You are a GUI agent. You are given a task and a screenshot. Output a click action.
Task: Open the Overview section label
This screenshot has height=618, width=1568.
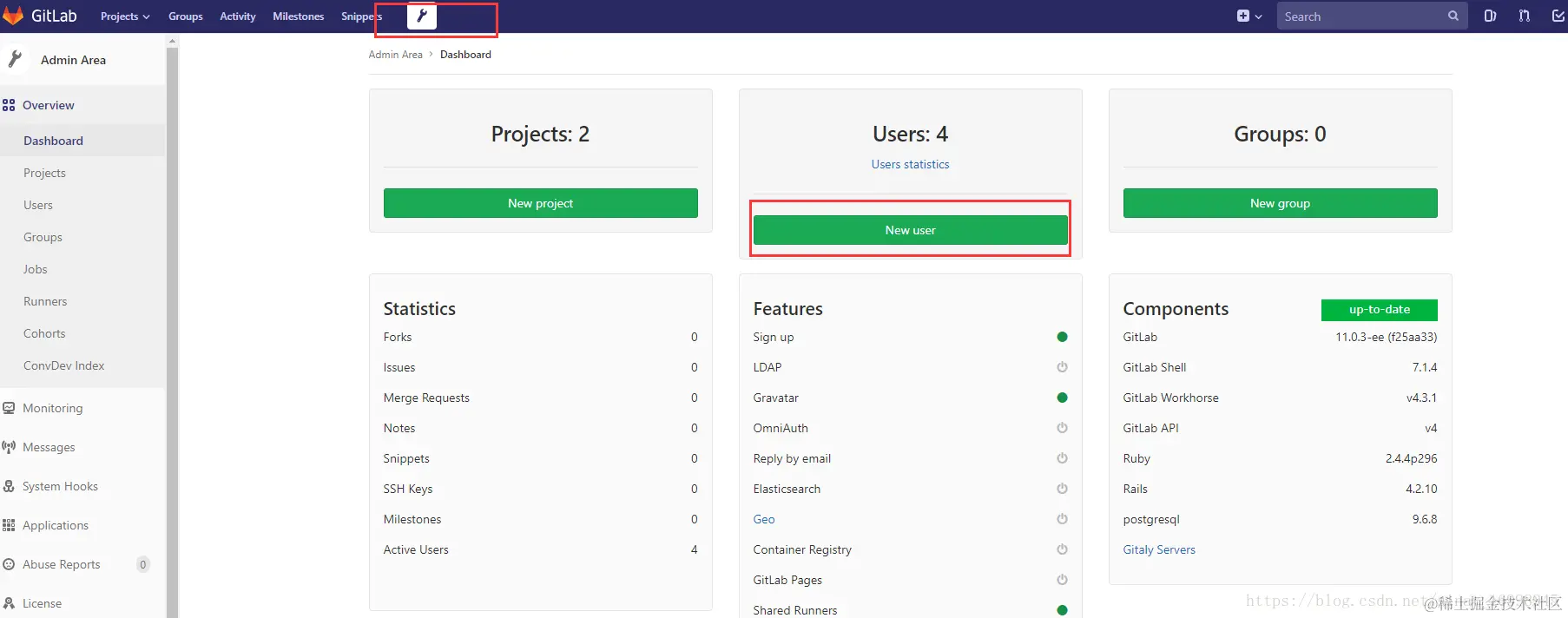click(49, 105)
